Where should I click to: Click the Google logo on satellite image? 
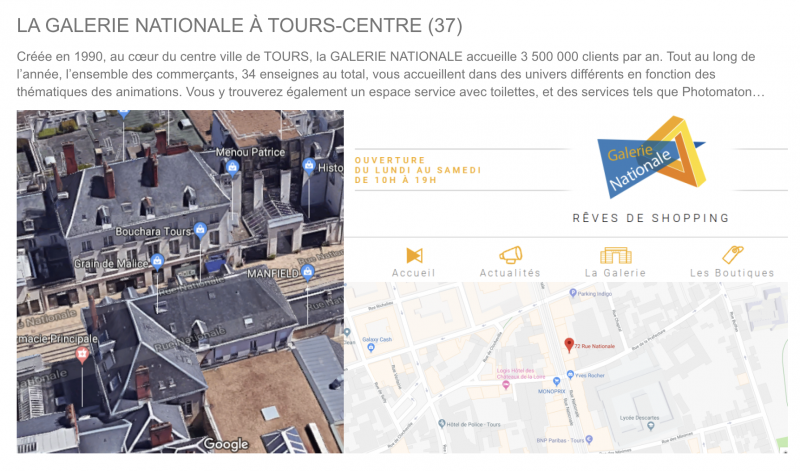(x=226, y=444)
